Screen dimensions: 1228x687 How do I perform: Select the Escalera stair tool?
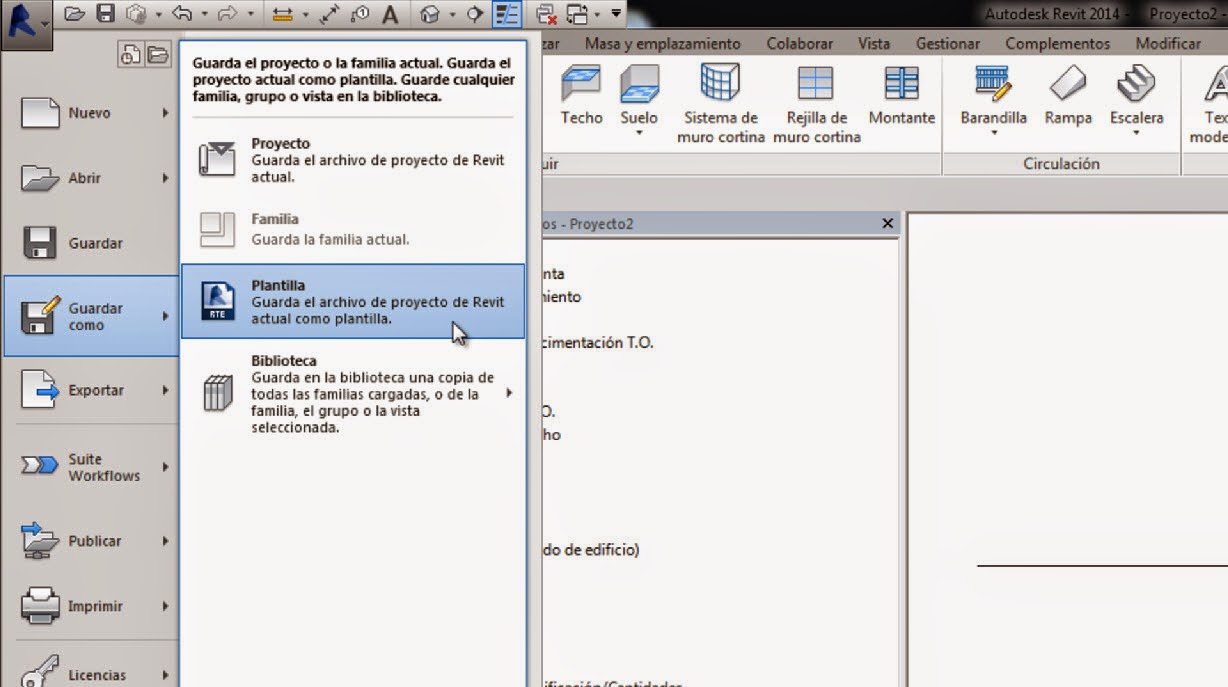coord(1137,95)
